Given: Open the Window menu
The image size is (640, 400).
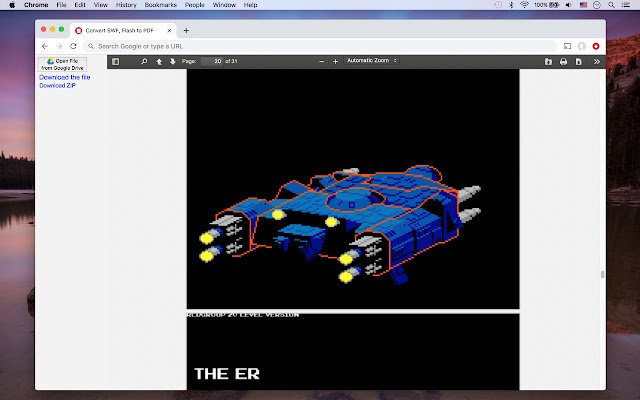Looking at the screenshot, I should coord(224,5).
